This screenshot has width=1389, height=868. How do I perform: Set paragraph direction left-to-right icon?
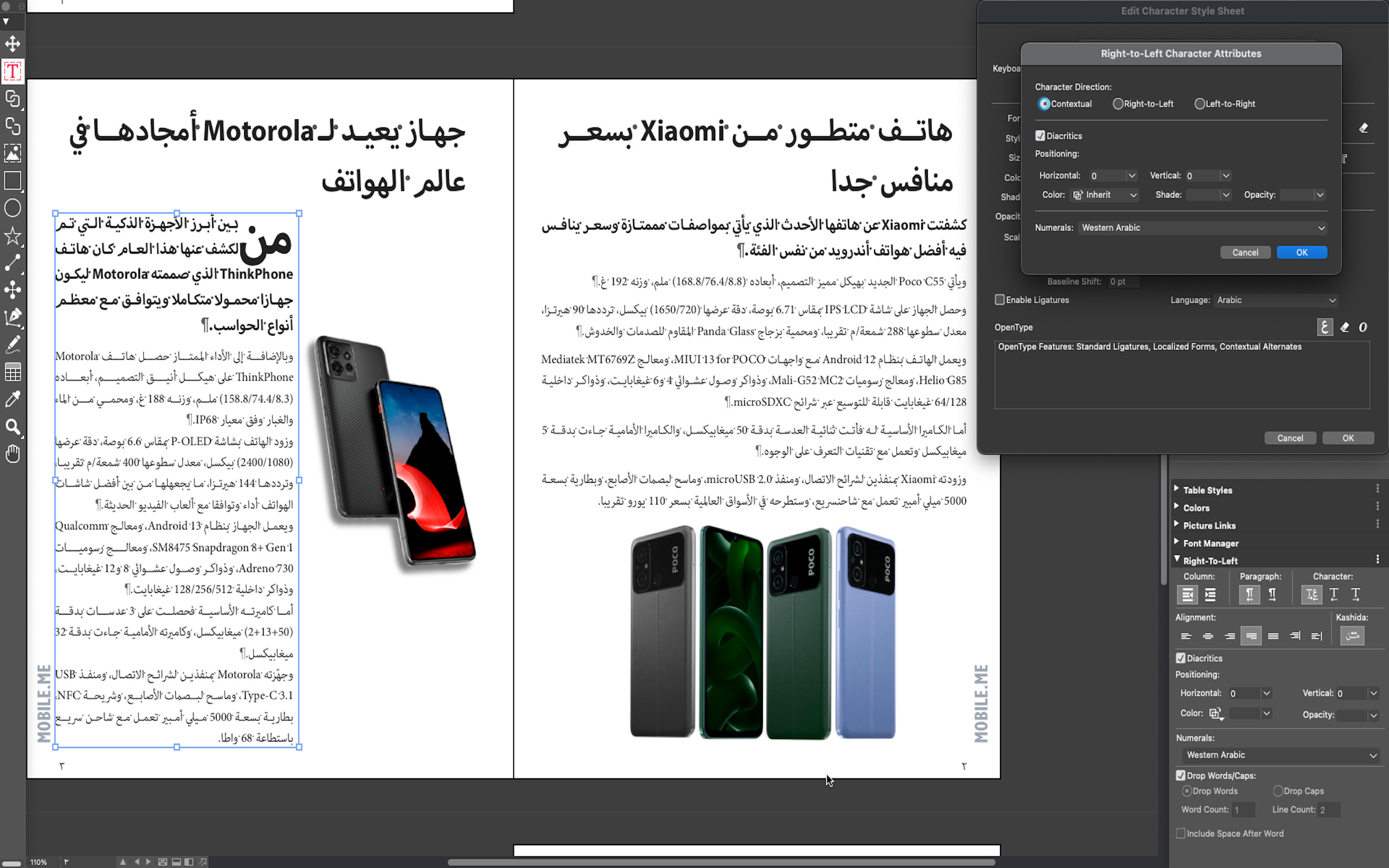point(1272,595)
